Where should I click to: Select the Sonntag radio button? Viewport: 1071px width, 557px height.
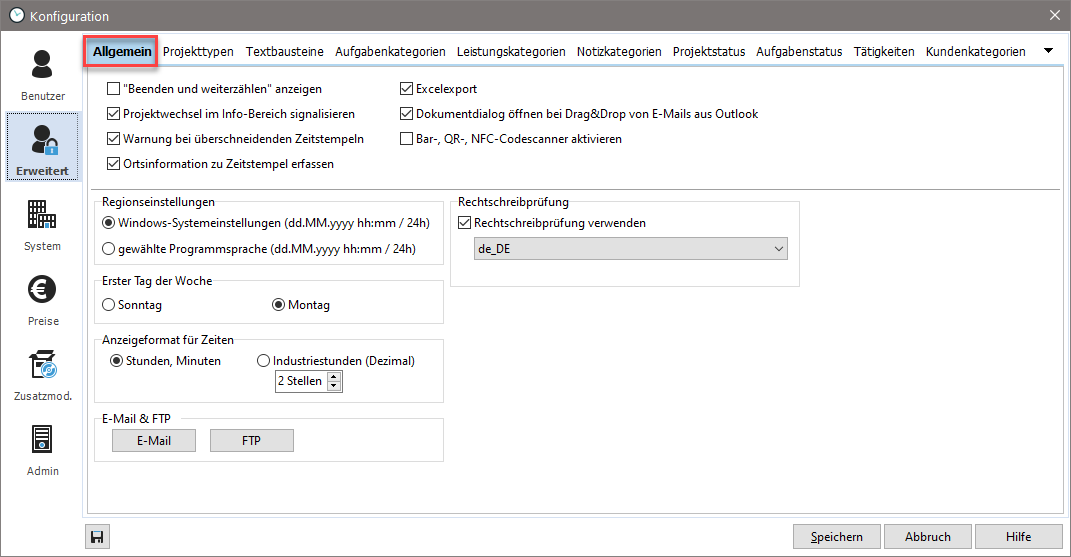click(109, 305)
